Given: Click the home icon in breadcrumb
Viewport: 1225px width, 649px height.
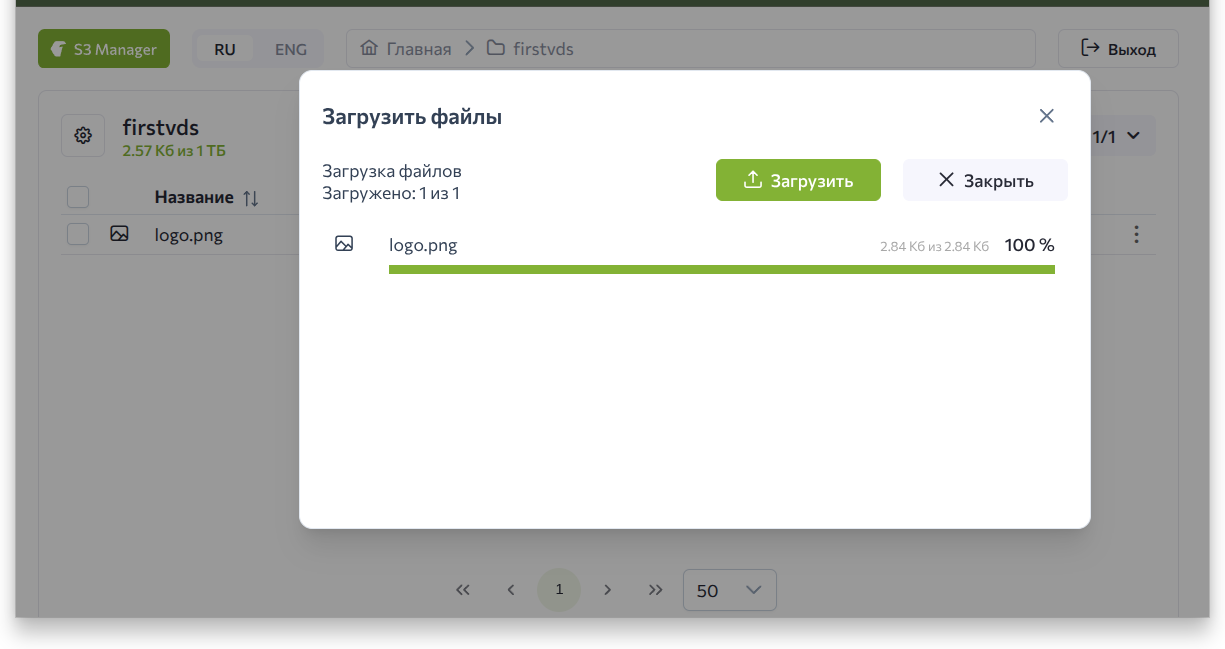Looking at the screenshot, I should pyautogui.click(x=369, y=49).
